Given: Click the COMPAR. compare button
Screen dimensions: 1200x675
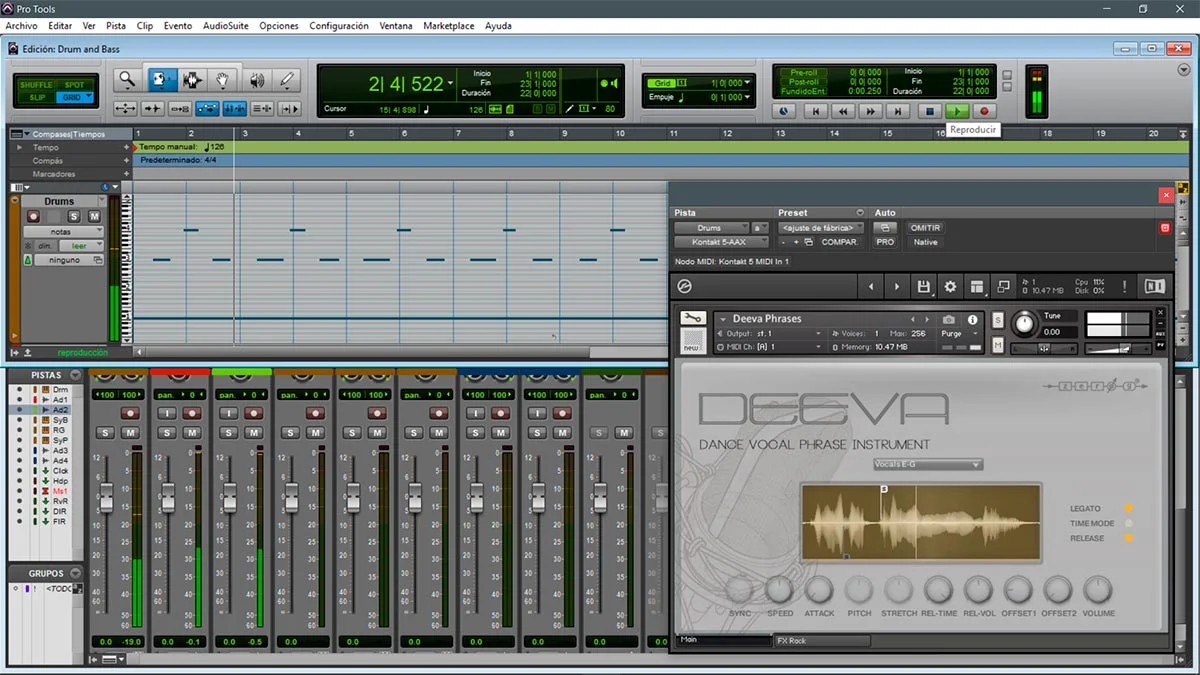Looking at the screenshot, I should coord(839,242).
